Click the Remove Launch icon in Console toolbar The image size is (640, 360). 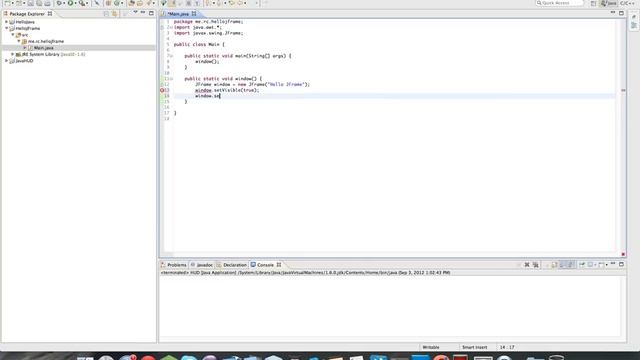(x=527, y=265)
